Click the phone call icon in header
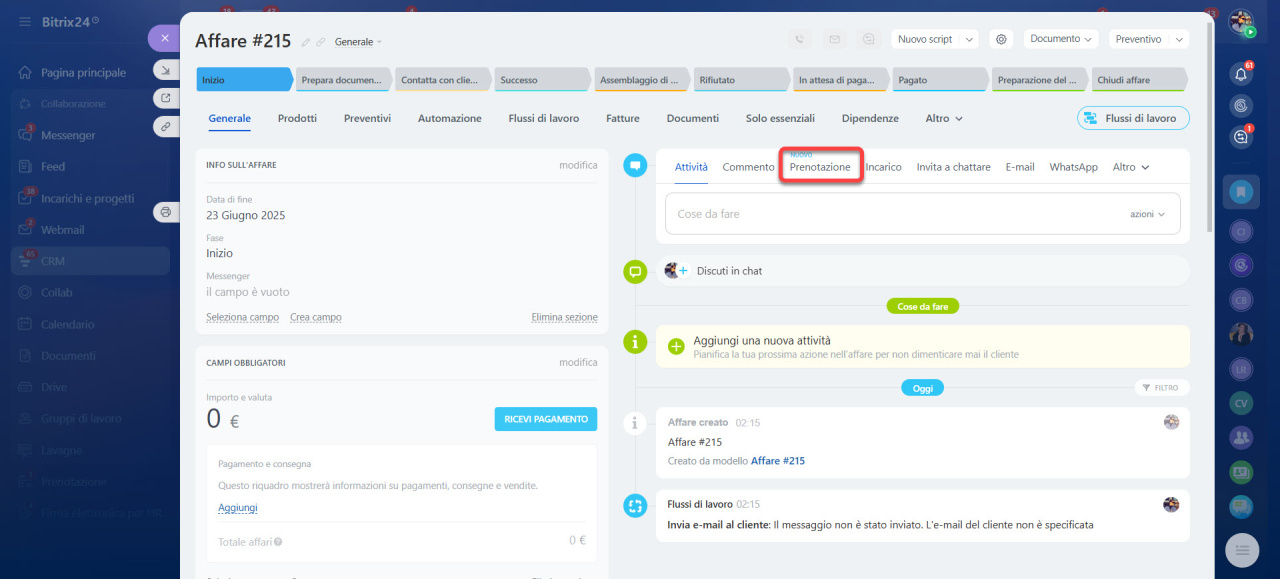This screenshot has width=1280, height=579. pos(799,39)
